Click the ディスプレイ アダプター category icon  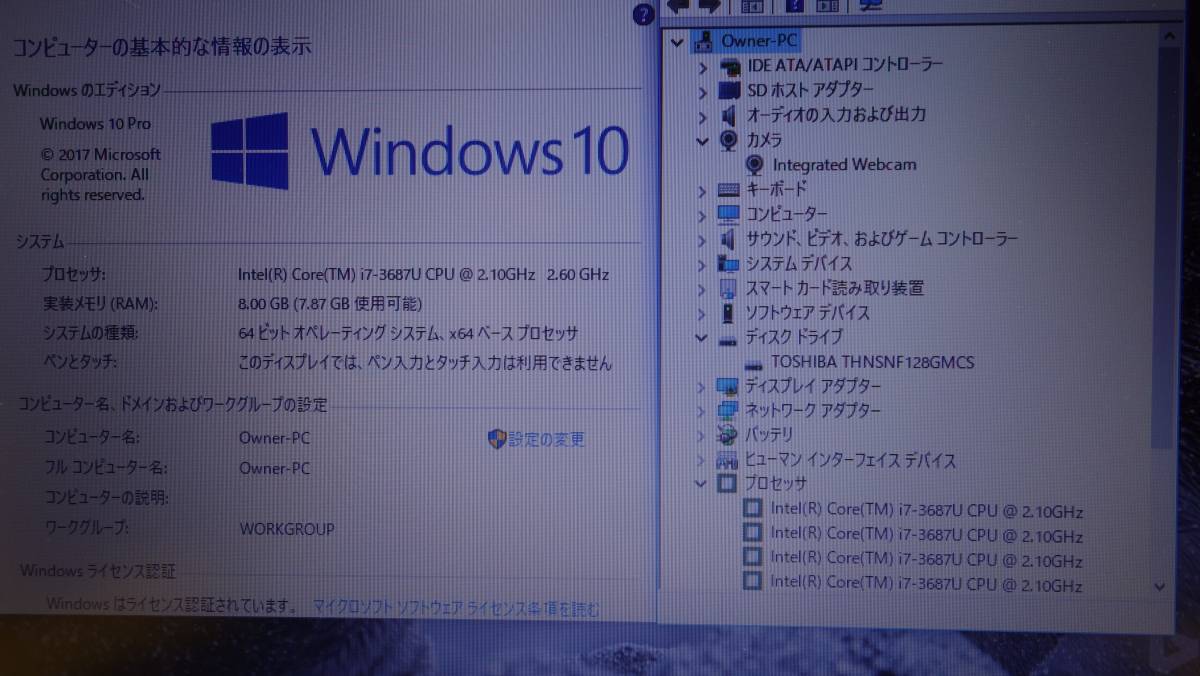coord(729,386)
